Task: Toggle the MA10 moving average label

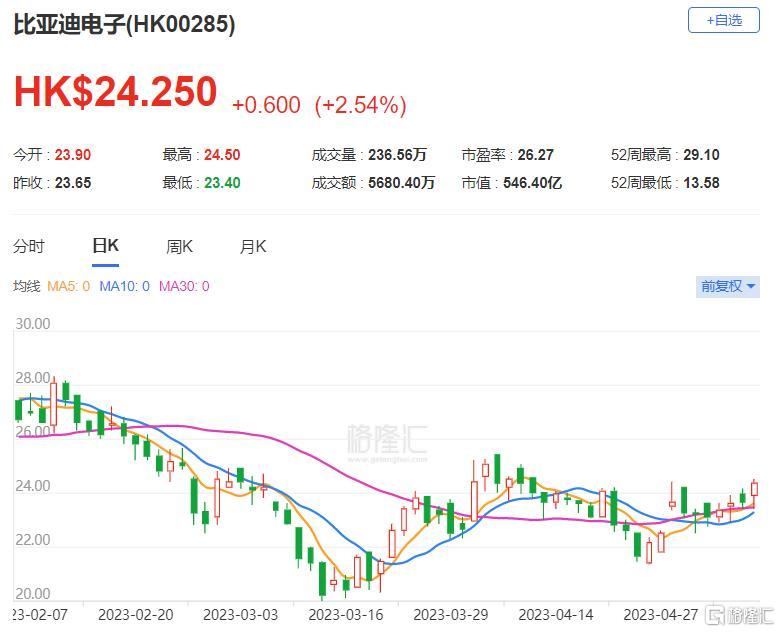Action: 124,286
